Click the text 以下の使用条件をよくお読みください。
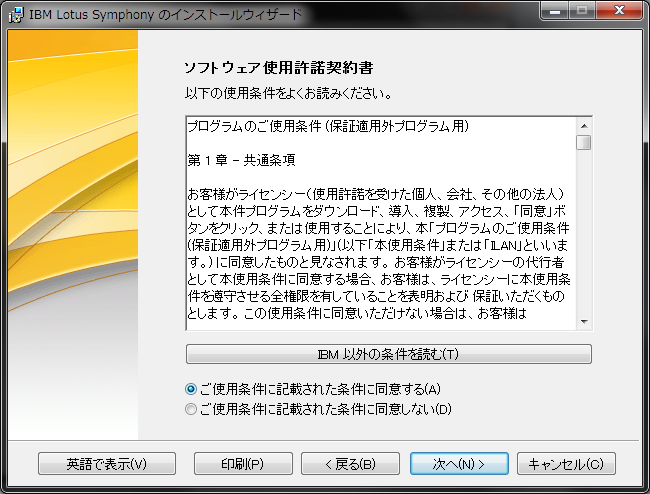 point(289,93)
